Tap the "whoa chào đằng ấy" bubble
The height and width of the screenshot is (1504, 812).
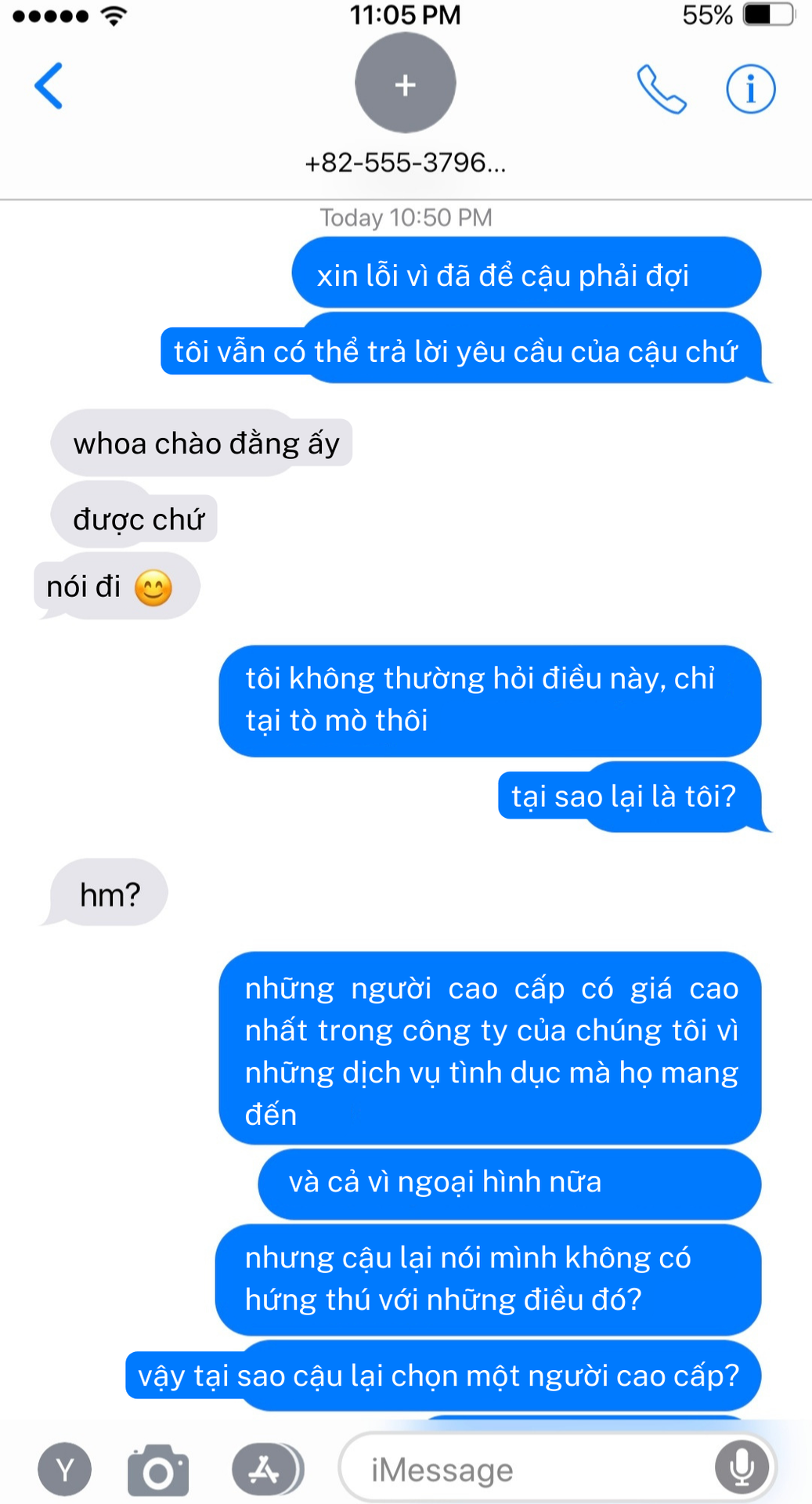tap(202, 443)
